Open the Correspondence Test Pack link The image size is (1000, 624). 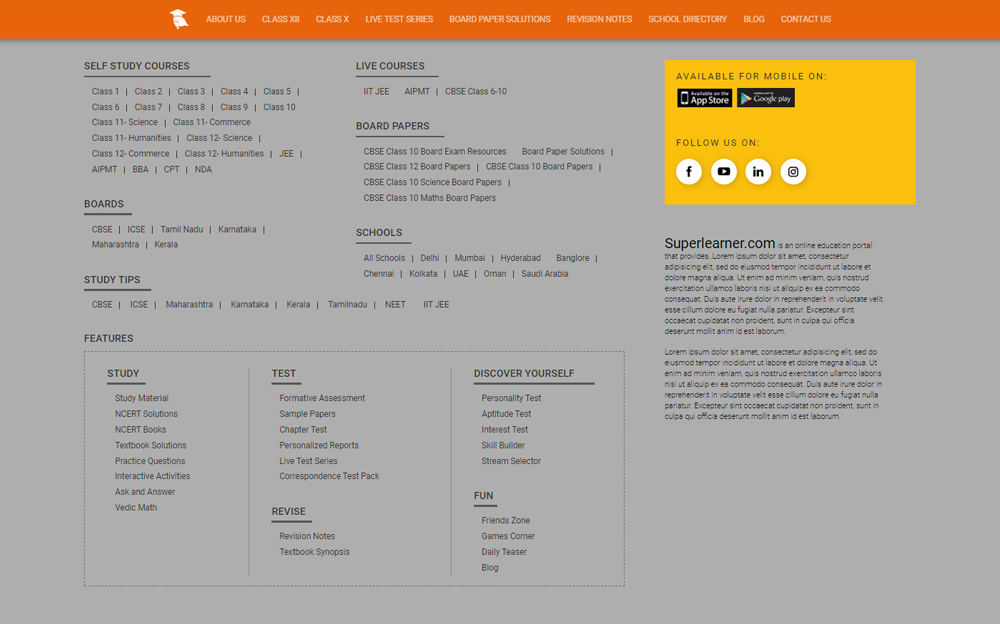[x=329, y=476]
